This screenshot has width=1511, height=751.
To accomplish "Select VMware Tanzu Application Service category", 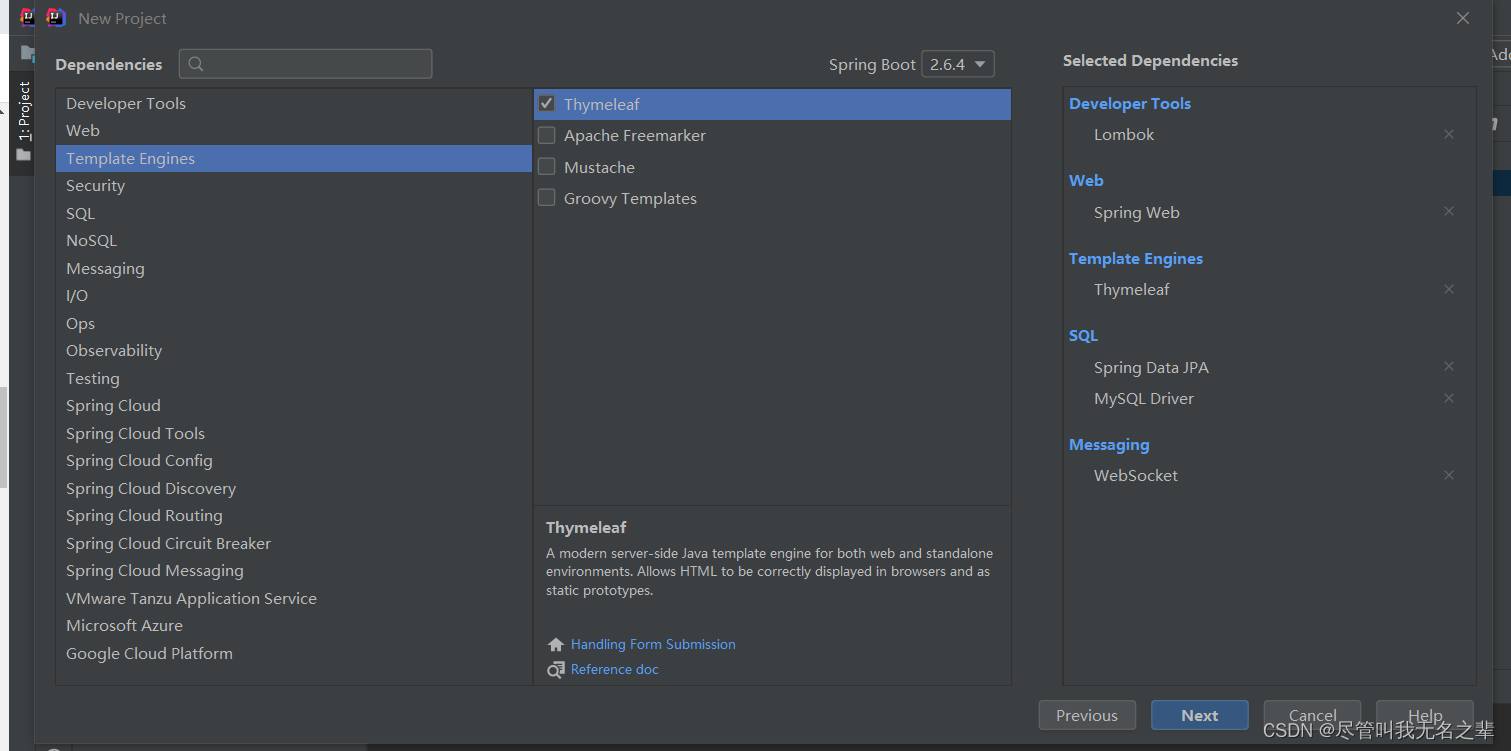I will point(294,598).
